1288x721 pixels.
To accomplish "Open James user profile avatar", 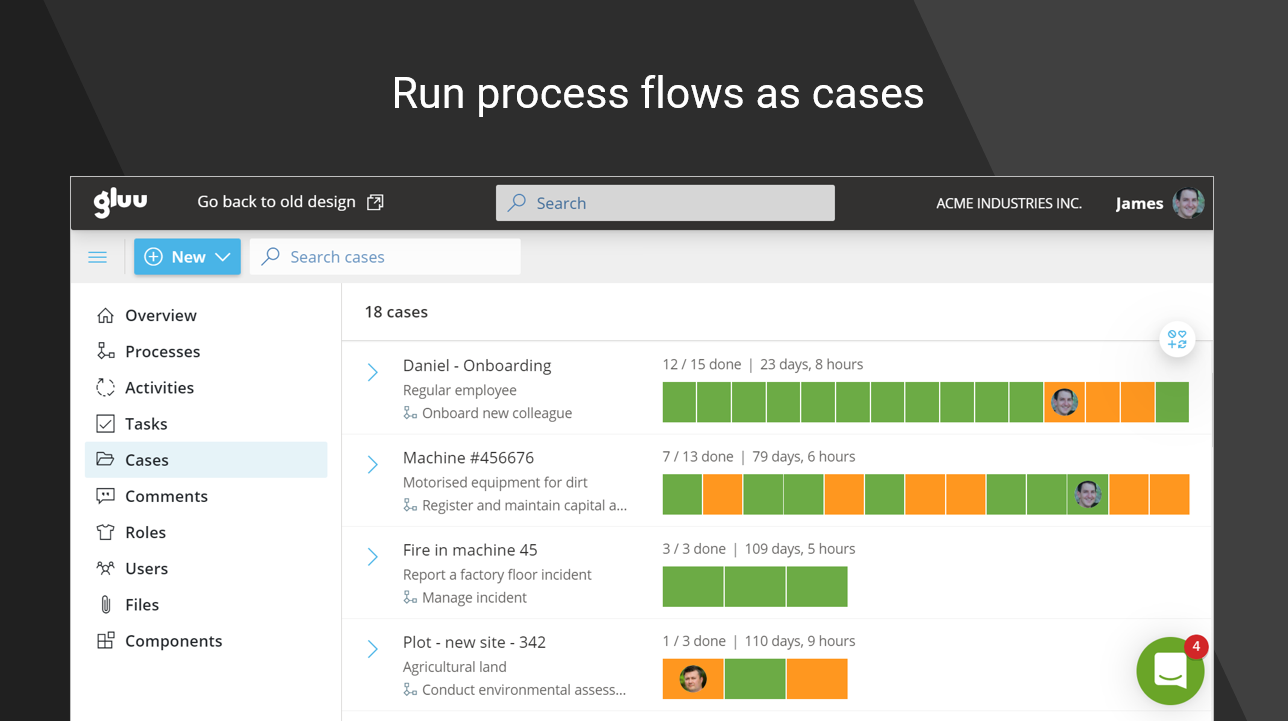I will [x=1188, y=203].
